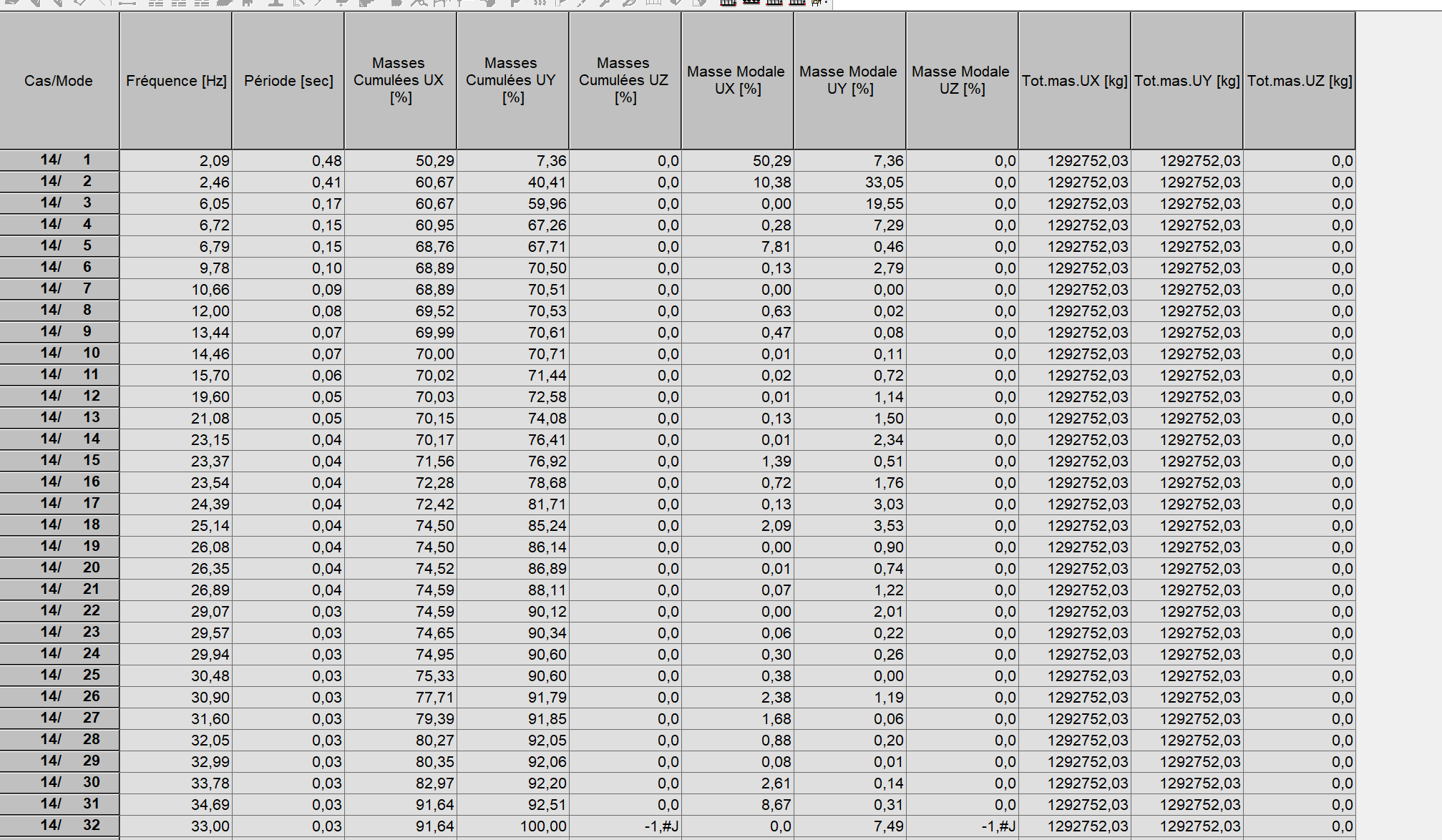Click cumulative UX value 68,76 in mode 5
This screenshot has width=1442, height=840.
coord(401,247)
